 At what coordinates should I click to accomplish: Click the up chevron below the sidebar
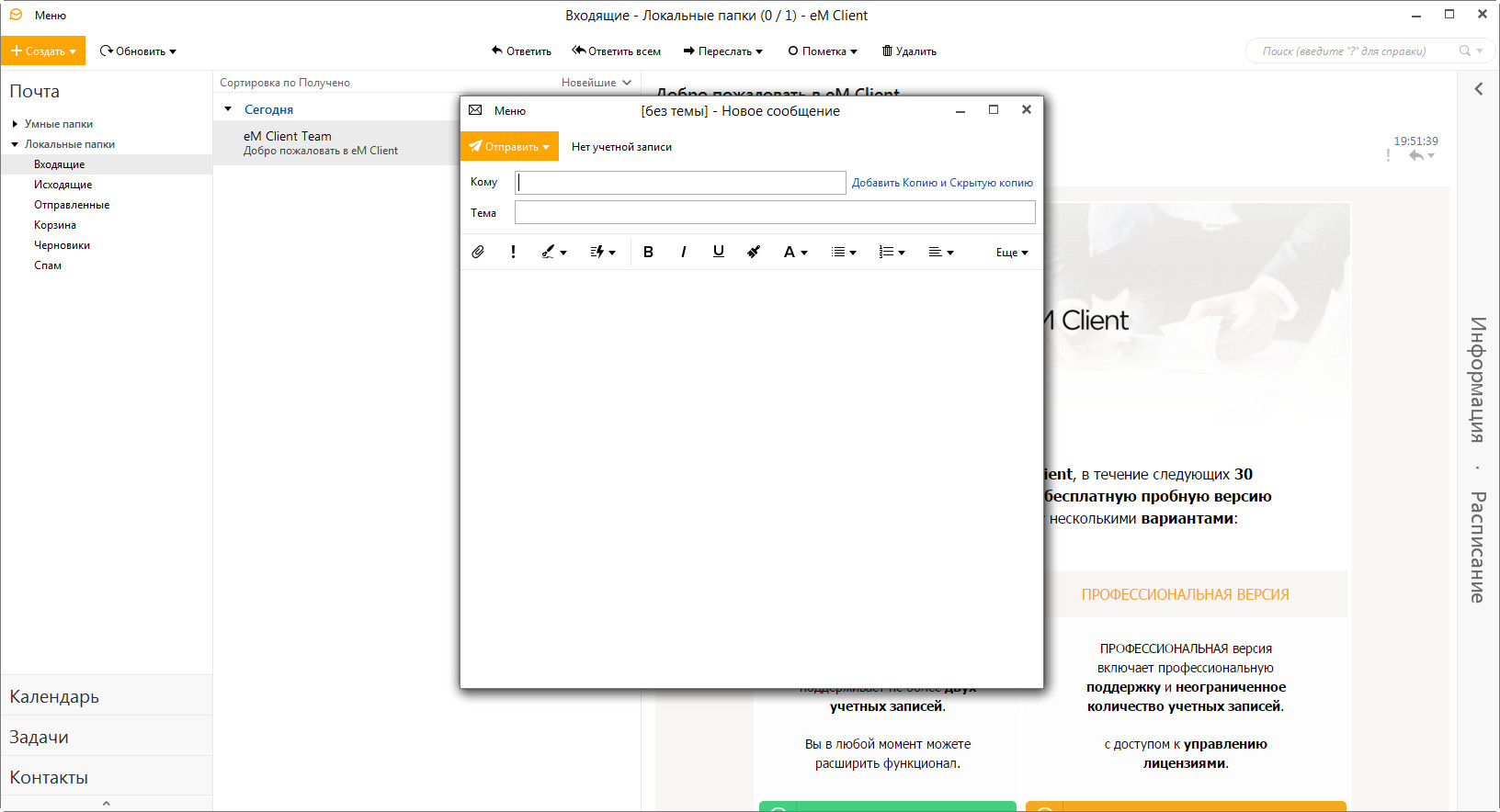(x=107, y=804)
